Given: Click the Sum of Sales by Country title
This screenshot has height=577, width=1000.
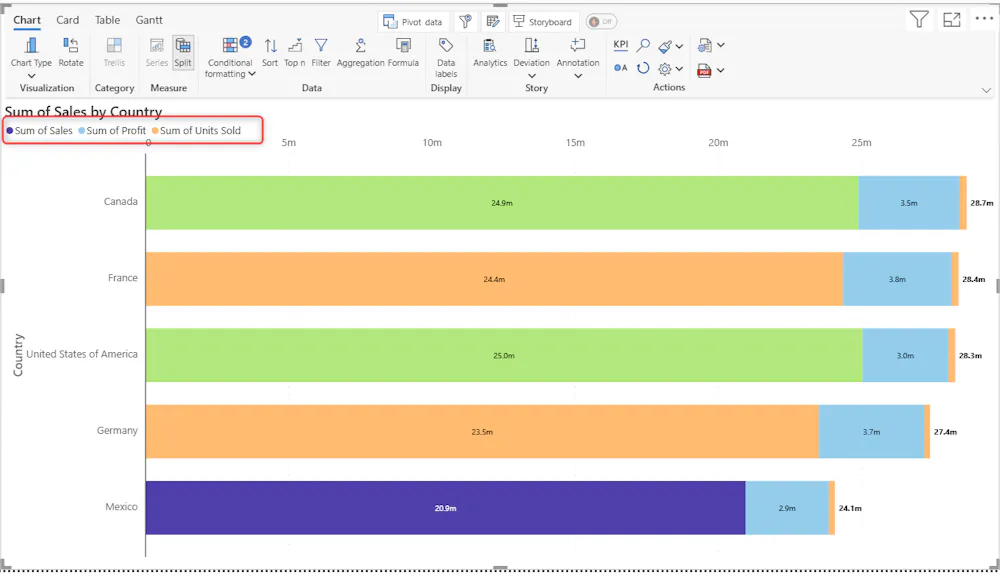Looking at the screenshot, I should point(84,112).
